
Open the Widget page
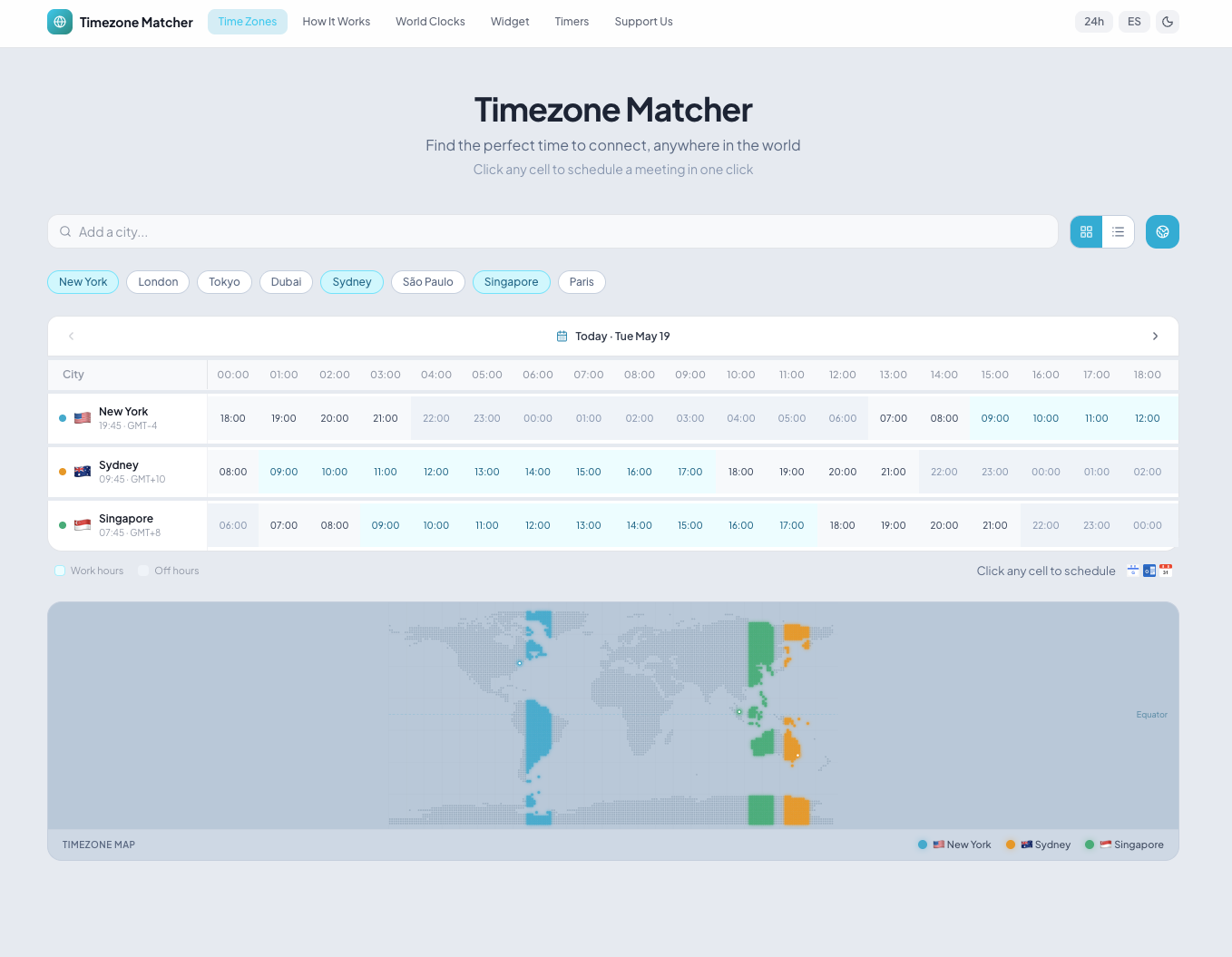tap(510, 22)
